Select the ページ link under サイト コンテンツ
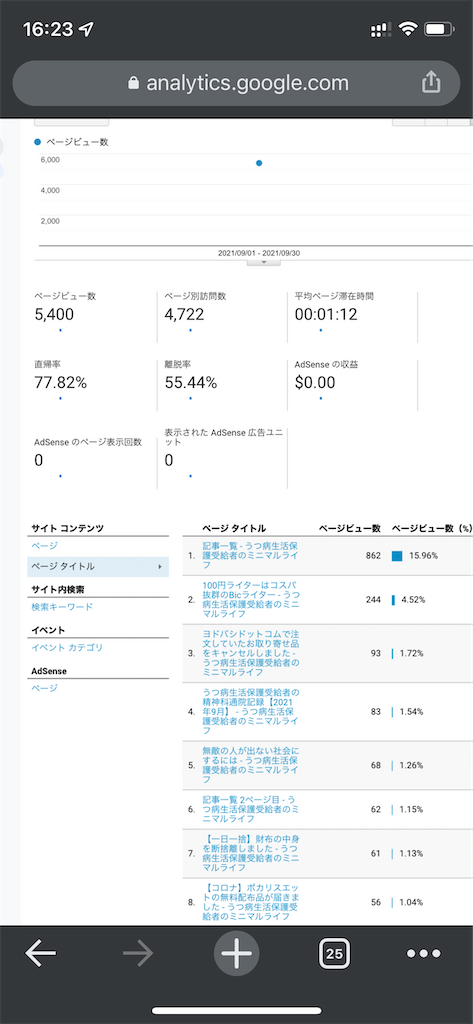This screenshot has height=1024, width=473. [x=44, y=546]
